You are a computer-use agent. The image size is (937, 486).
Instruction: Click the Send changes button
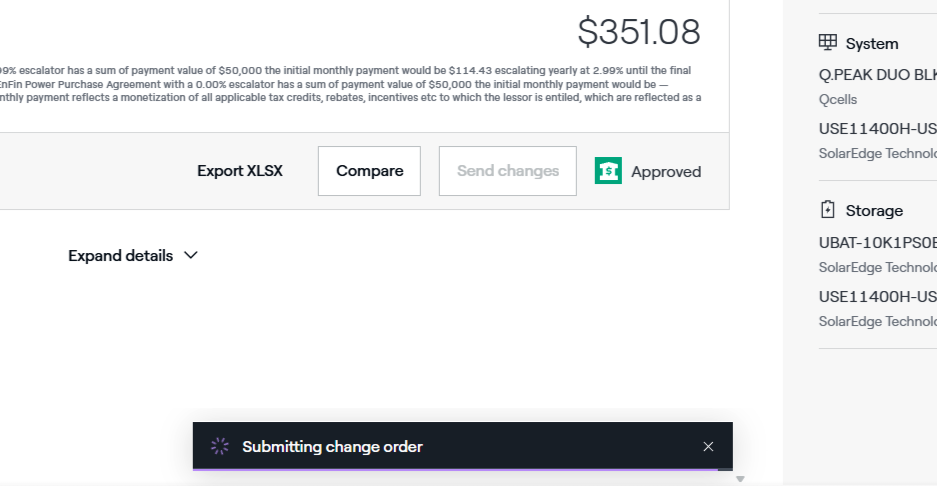pyautogui.click(x=507, y=171)
